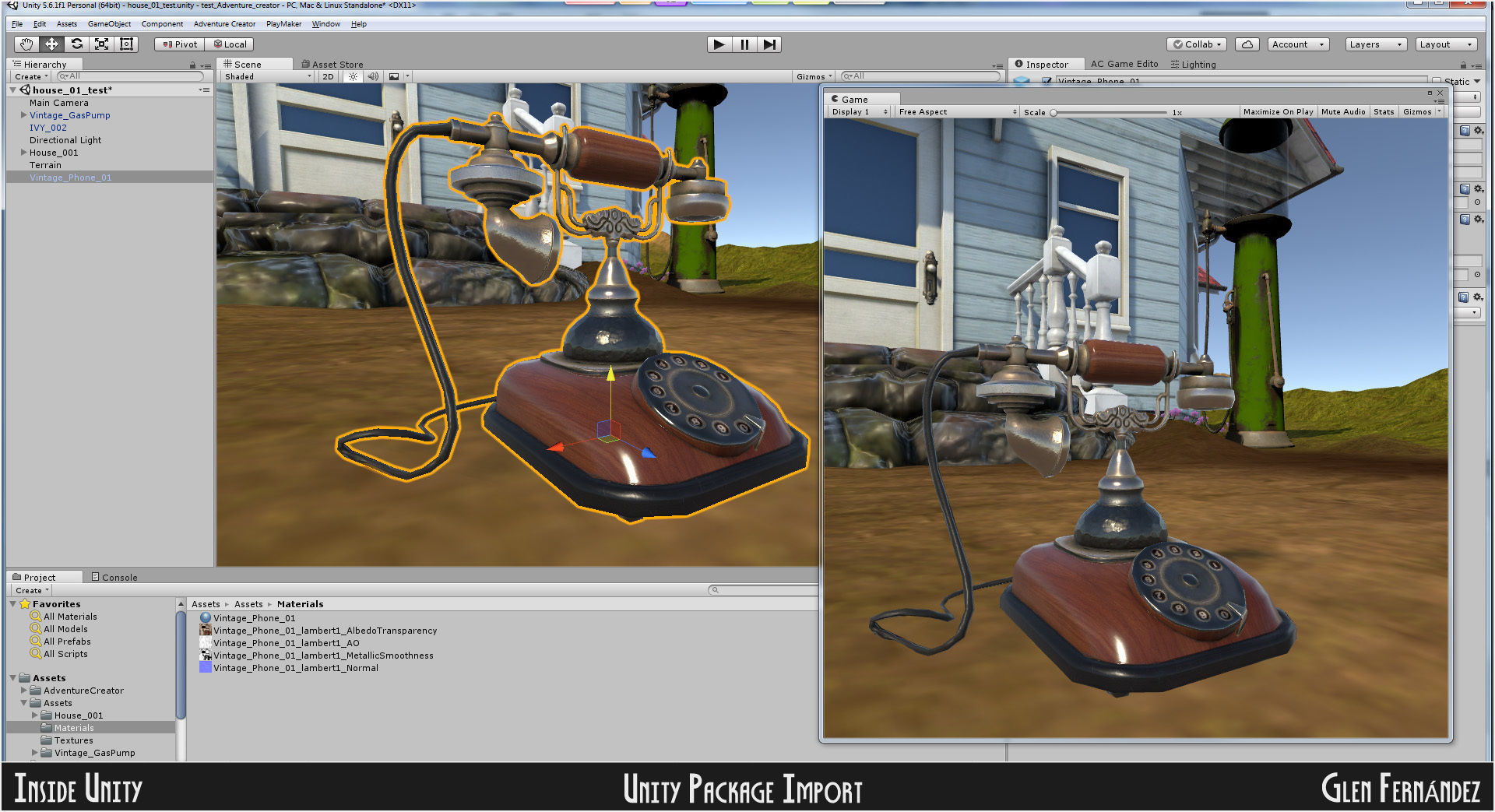Viewport: 1495px width, 812px height.
Task: Switch to the AC Game Editor tab
Action: 1124,65
